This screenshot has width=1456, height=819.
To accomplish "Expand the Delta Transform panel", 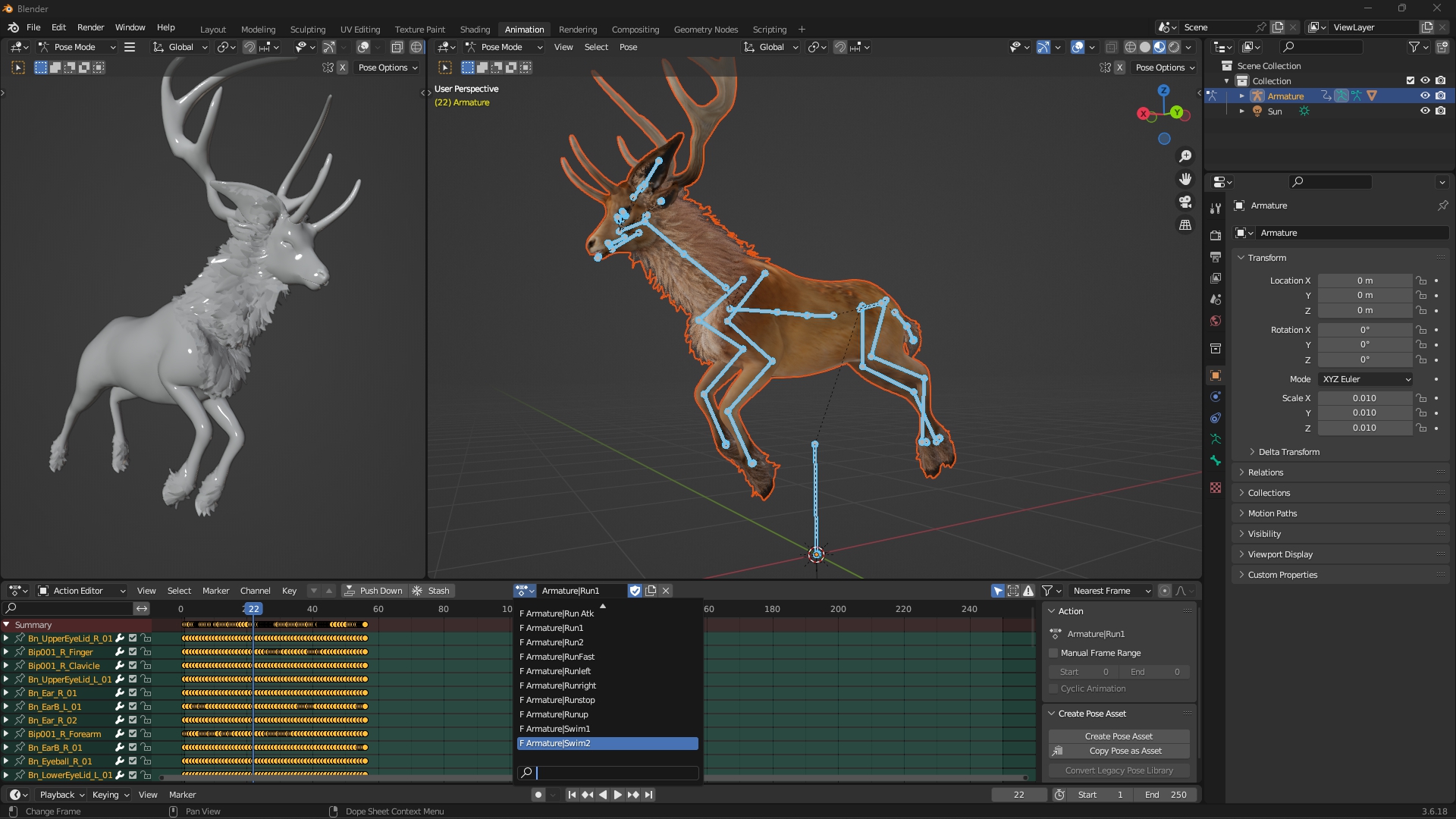I will click(x=1288, y=452).
